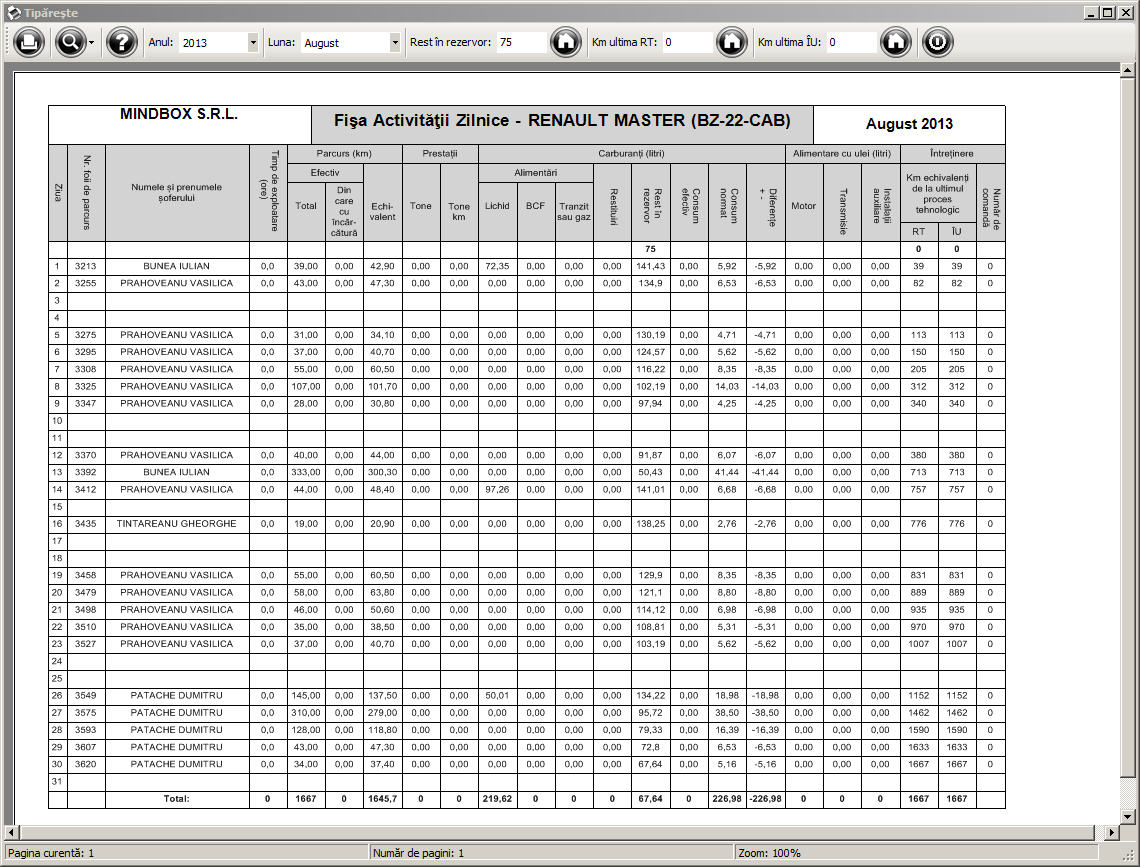This screenshot has height=867, width=1140.
Task: Click the MINDBOX S.R.L. company title
Action: [x=179, y=114]
